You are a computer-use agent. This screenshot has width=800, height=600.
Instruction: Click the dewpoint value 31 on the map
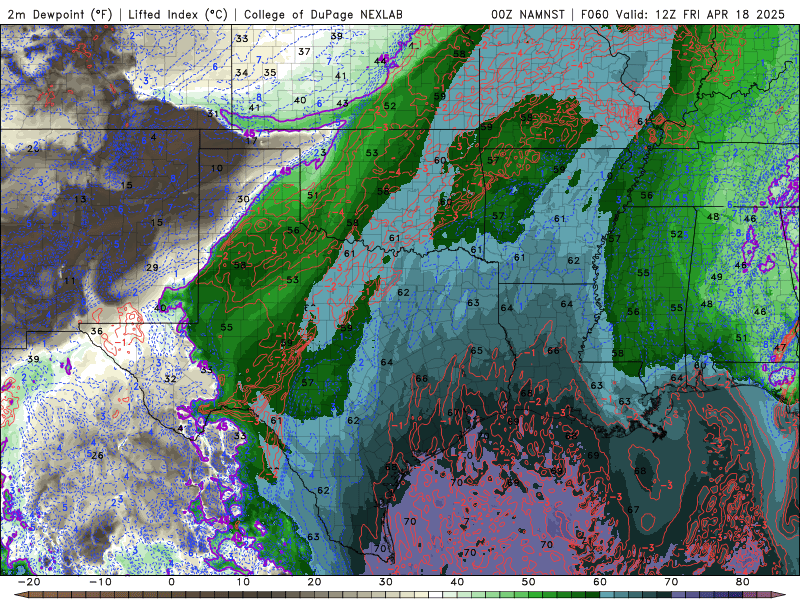pyautogui.click(x=213, y=114)
